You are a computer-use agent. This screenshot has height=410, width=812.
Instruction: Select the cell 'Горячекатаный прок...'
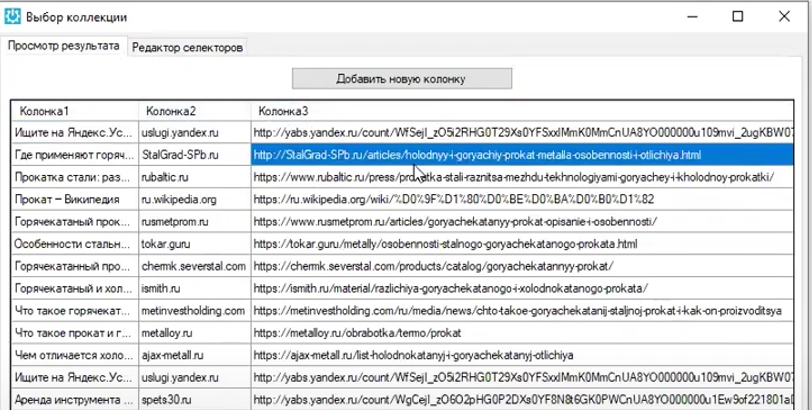[75, 222]
